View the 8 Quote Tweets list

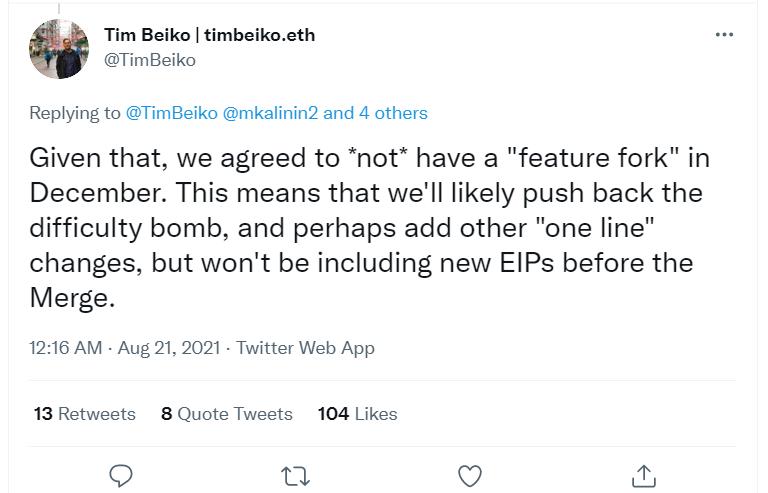[x=226, y=414]
